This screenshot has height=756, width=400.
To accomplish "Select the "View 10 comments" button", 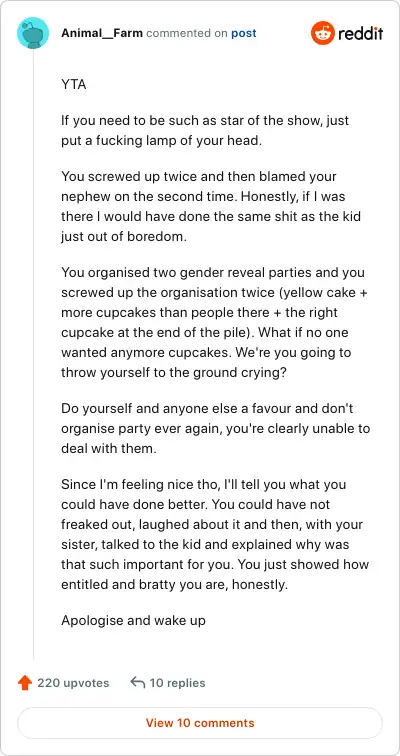I will [200, 723].
